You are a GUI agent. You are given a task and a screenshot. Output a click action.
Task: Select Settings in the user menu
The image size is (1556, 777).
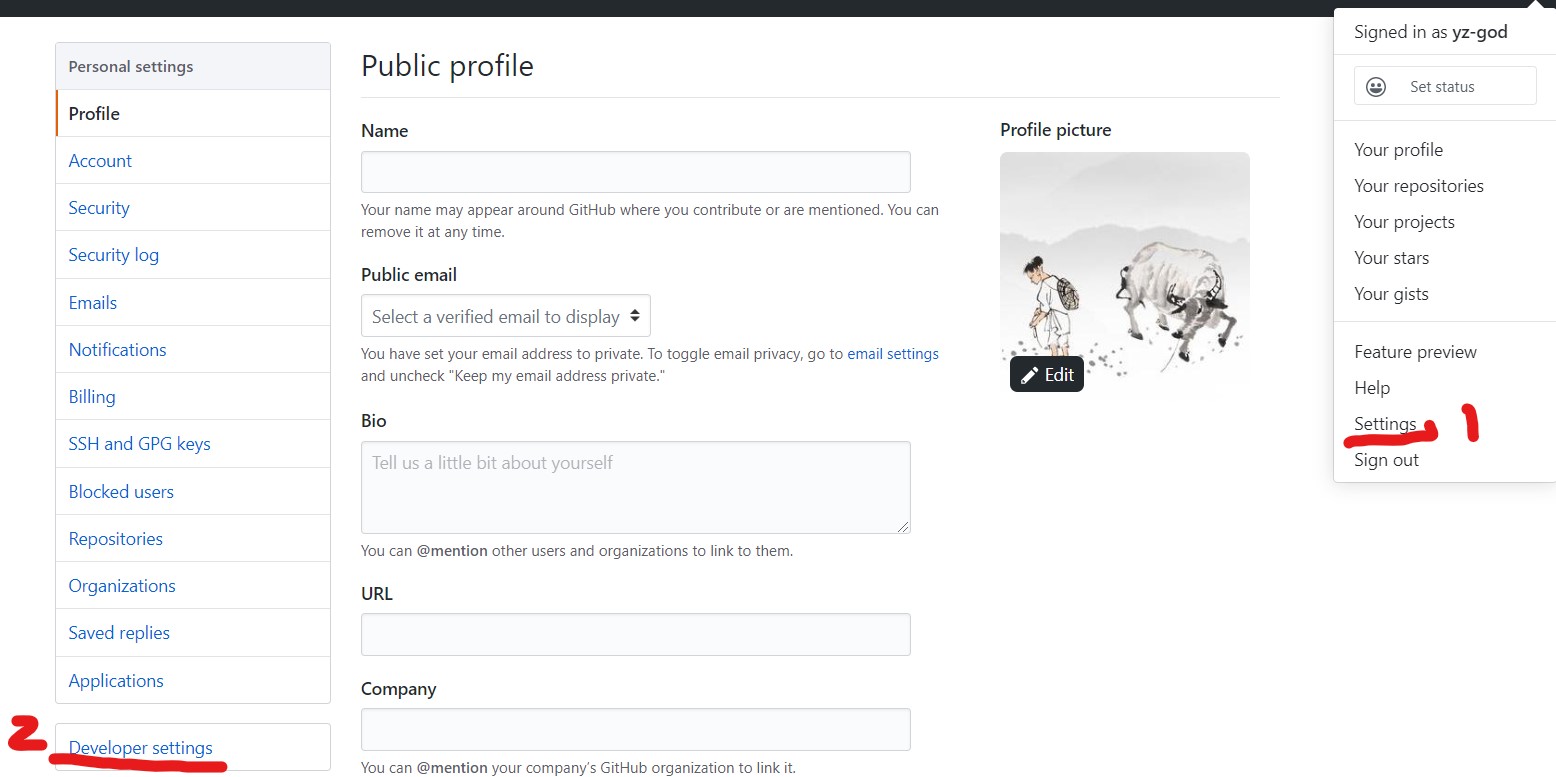point(1385,424)
